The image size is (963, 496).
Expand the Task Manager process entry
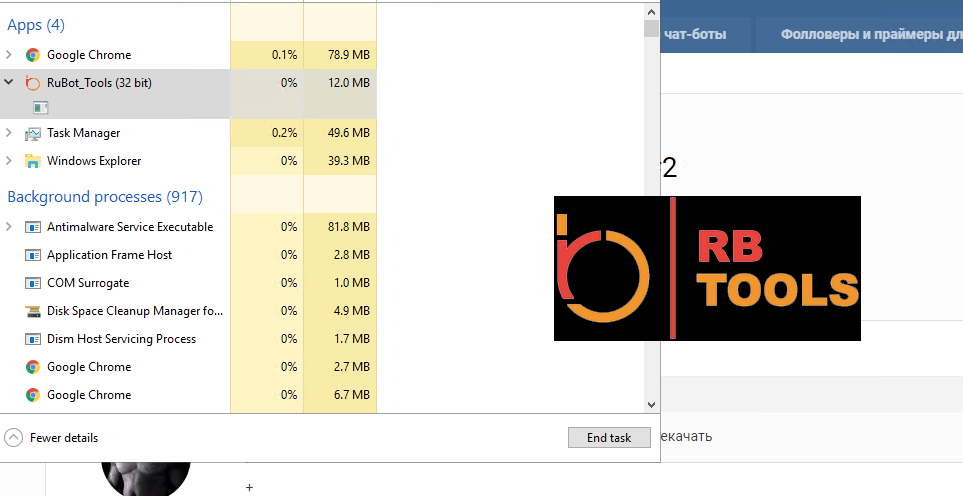pyautogui.click(x=10, y=133)
